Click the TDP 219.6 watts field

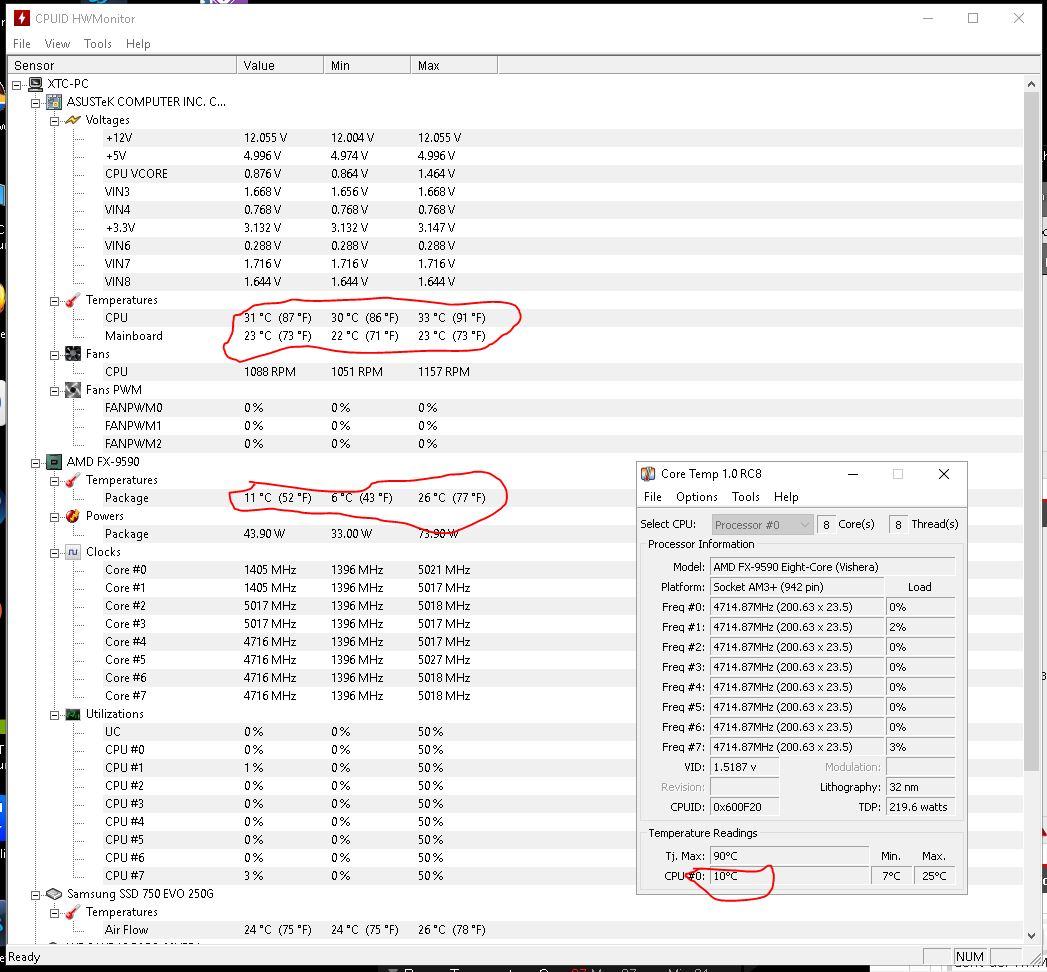[x=920, y=807]
